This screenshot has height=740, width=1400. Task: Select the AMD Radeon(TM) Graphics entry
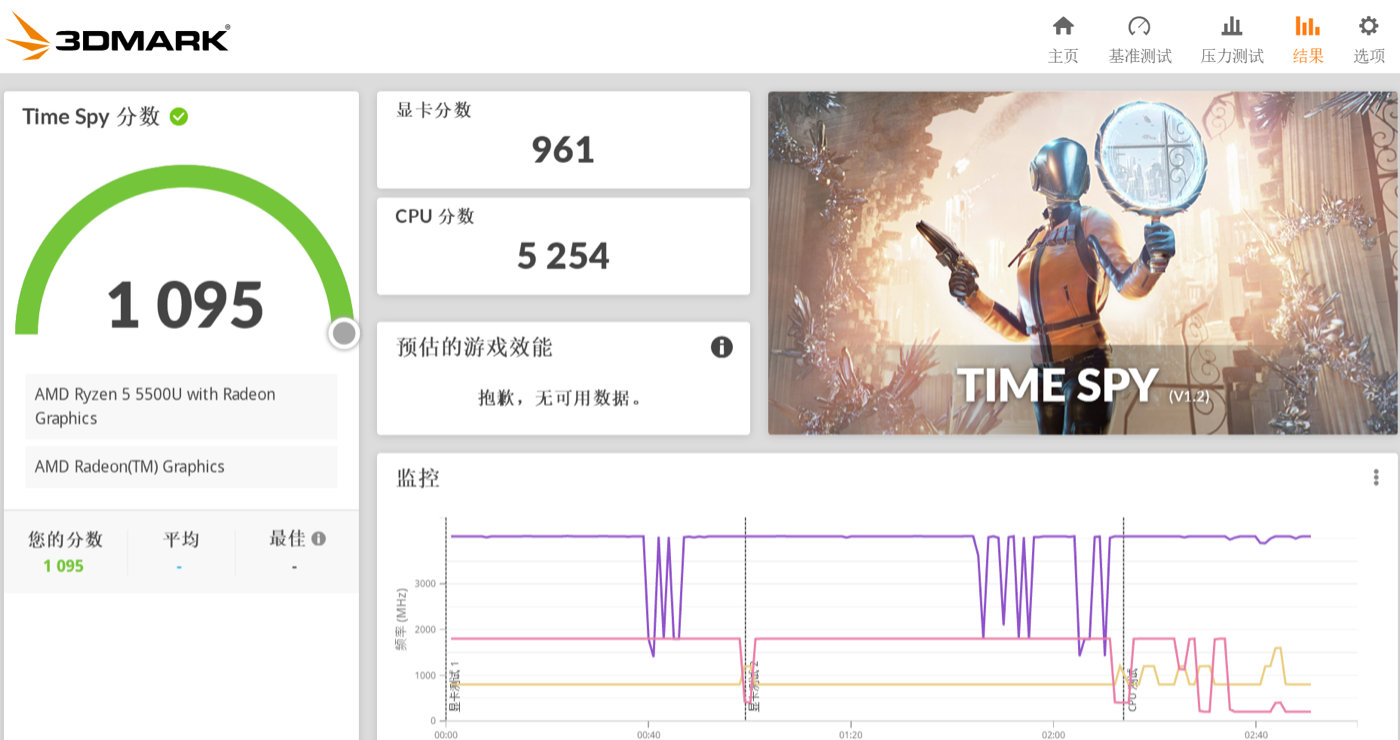click(x=181, y=467)
